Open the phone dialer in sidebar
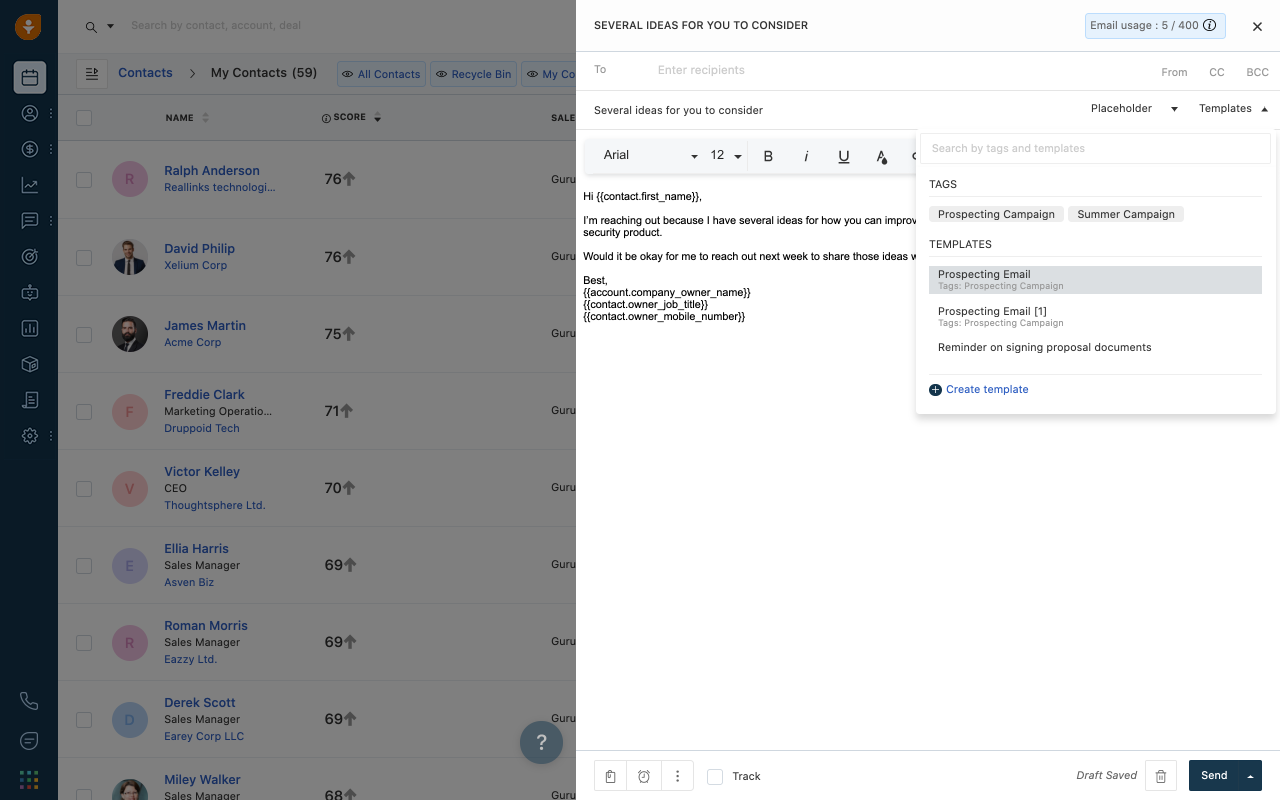 [x=29, y=701]
